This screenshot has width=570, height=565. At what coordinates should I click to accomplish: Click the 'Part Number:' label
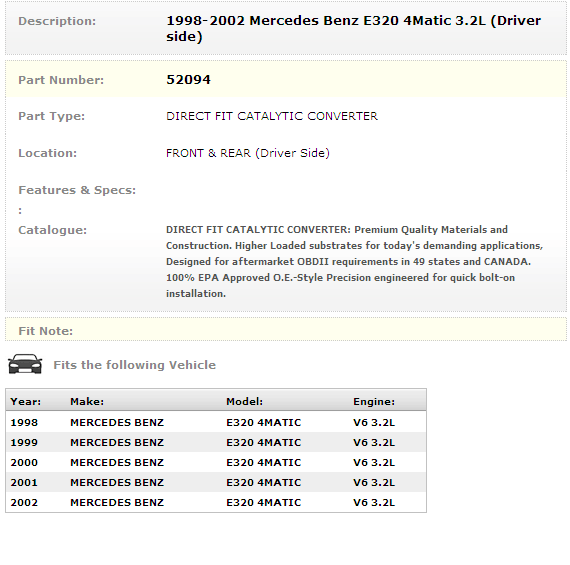point(61,80)
